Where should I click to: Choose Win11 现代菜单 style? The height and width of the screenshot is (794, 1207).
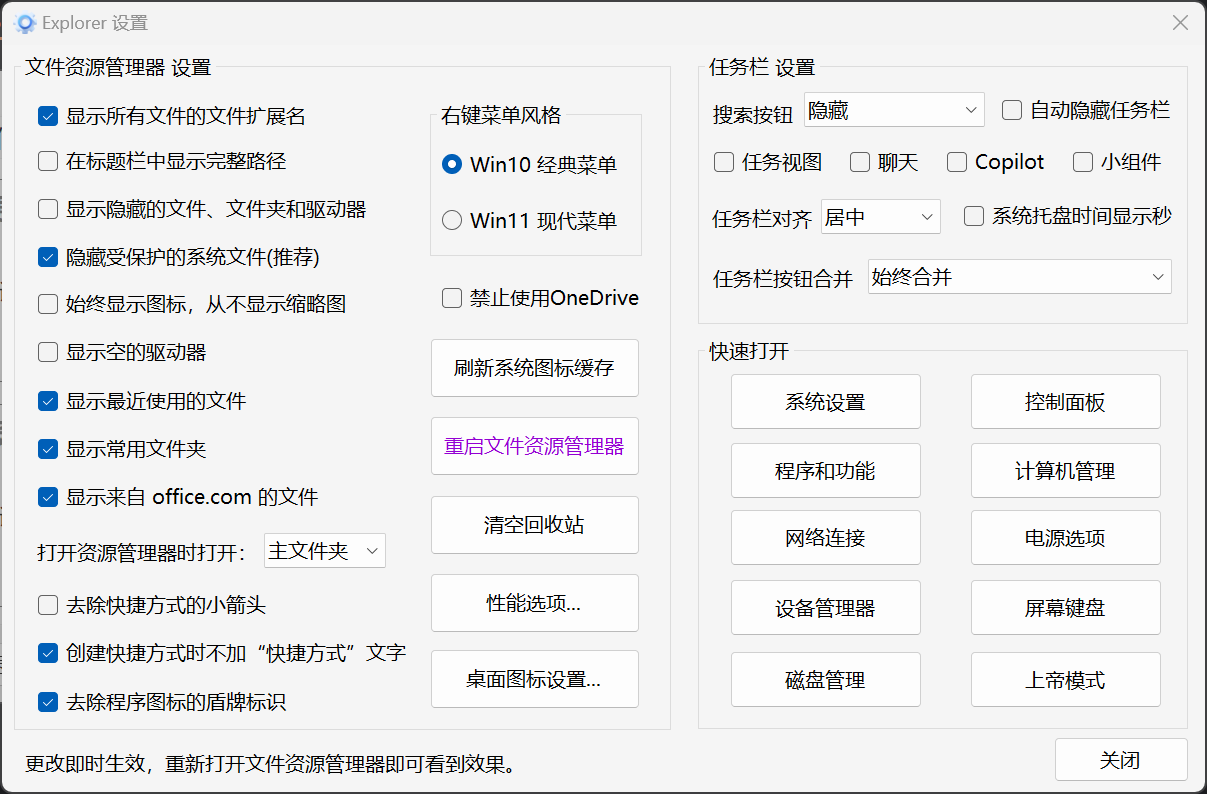pyautogui.click(x=452, y=220)
